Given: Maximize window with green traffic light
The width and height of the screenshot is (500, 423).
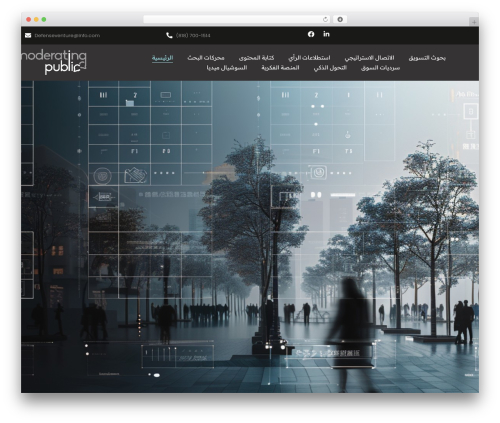Looking at the screenshot, I should click(x=44, y=20).
